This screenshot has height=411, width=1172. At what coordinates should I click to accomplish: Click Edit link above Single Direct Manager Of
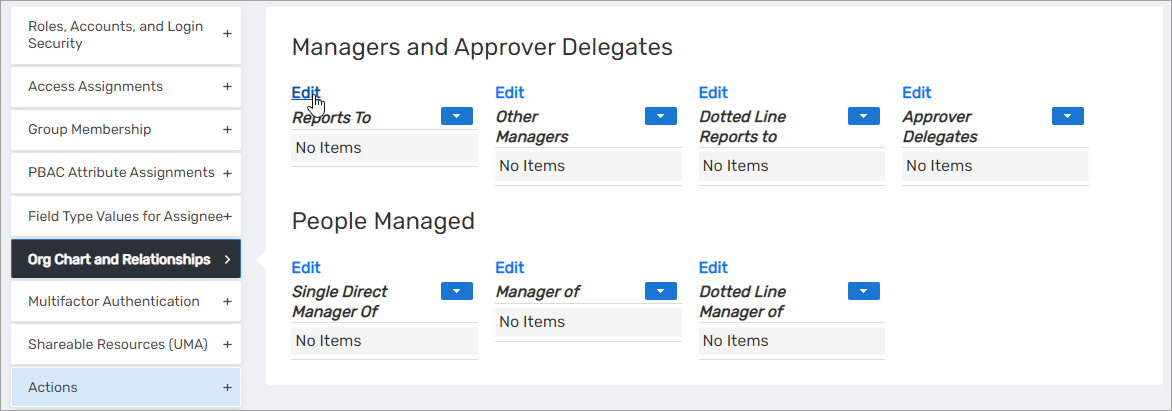[x=305, y=267]
